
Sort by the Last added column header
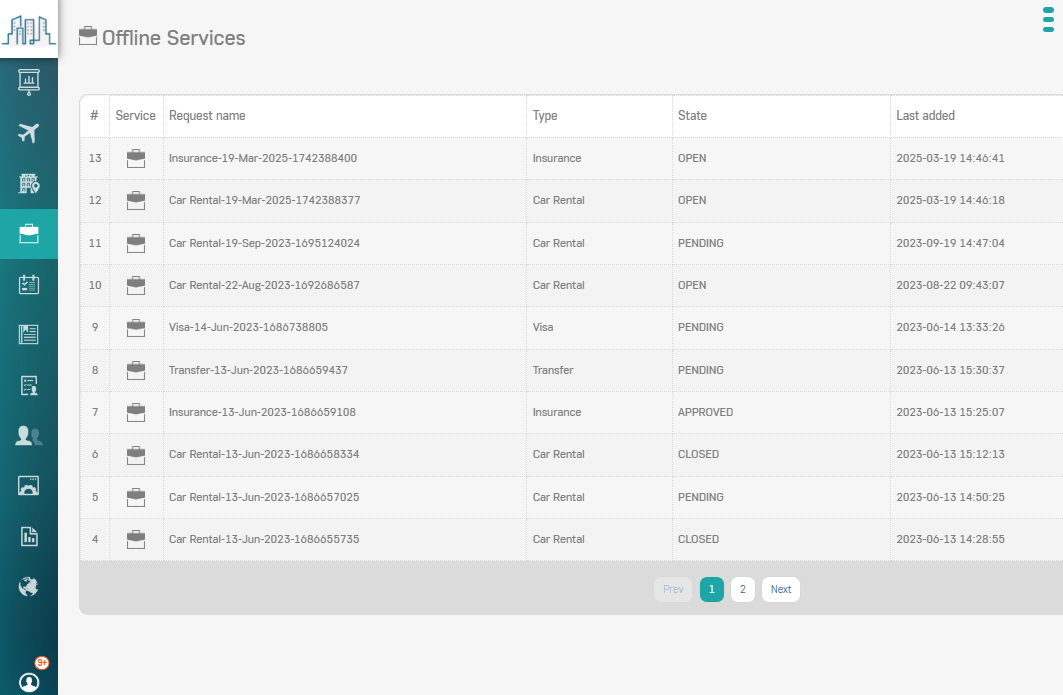(925, 116)
